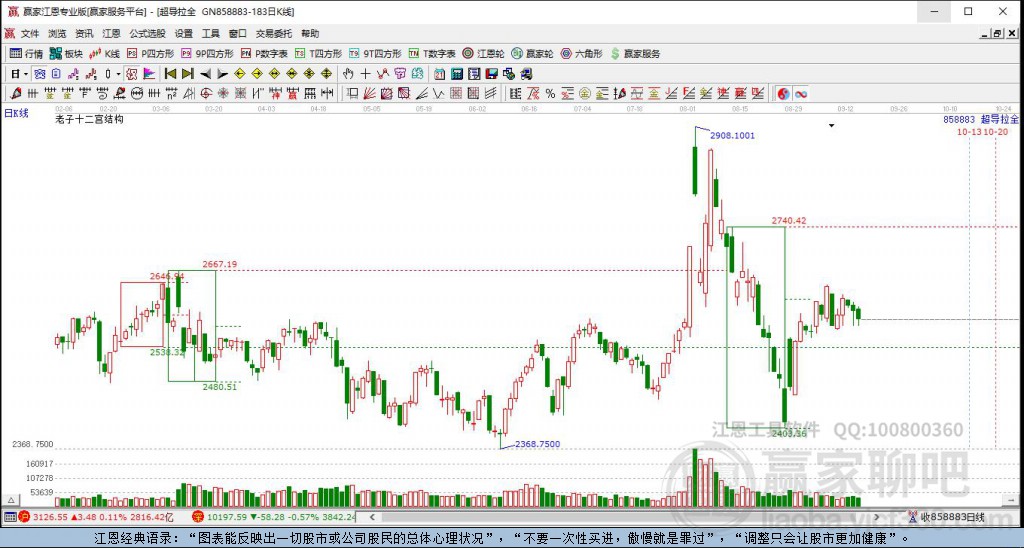Click the blue infinity loop icon

tap(801, 93)
